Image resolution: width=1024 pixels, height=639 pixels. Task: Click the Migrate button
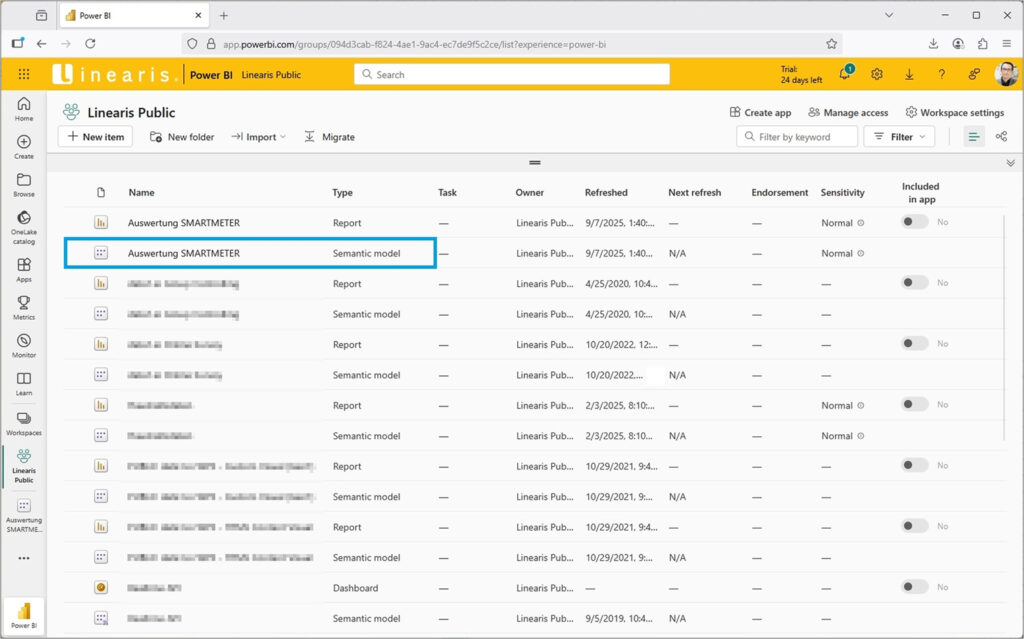(x=330, y=137)
